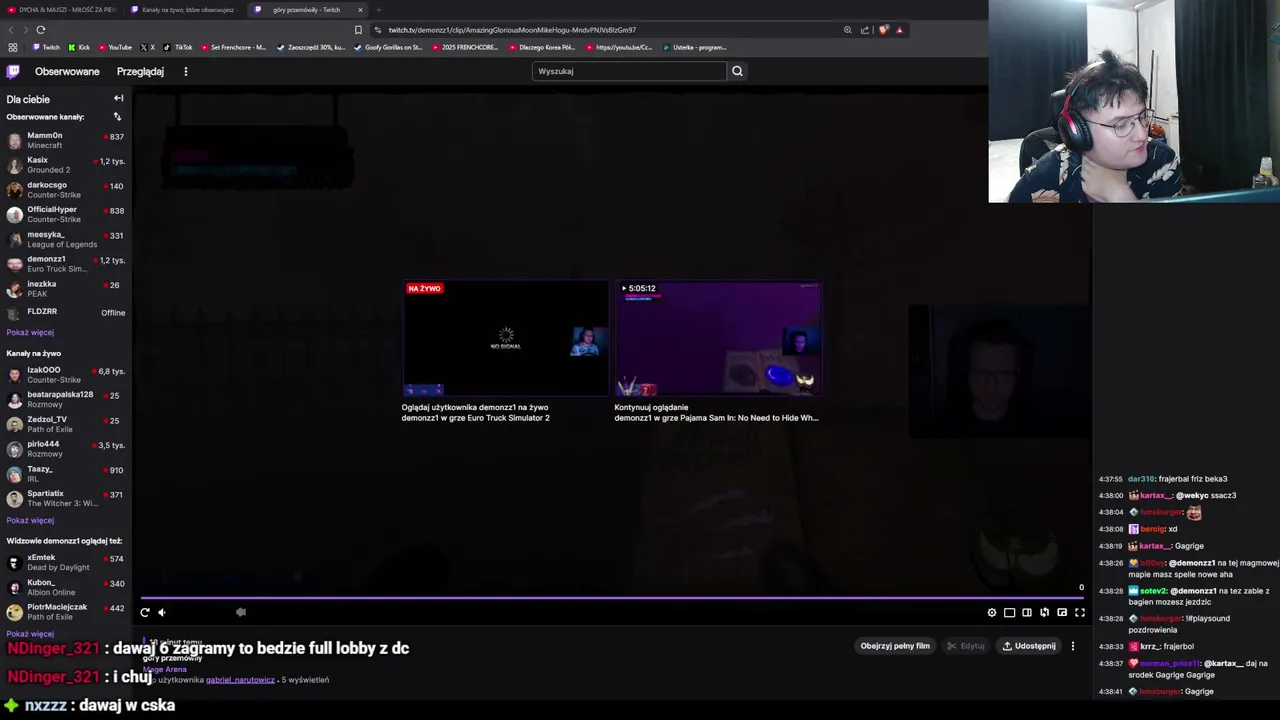Collapse the Dla ciebie sidebar

click(x=118, y=98)
